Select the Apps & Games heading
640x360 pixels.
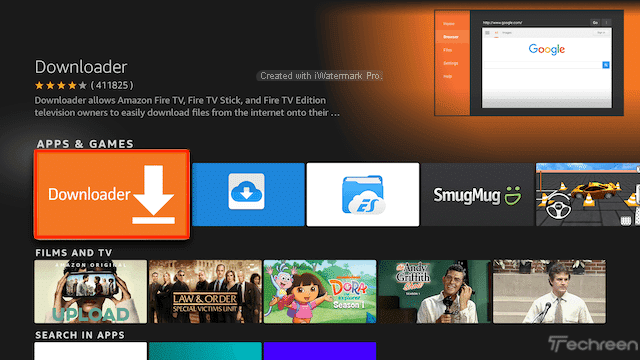(85, 144)
